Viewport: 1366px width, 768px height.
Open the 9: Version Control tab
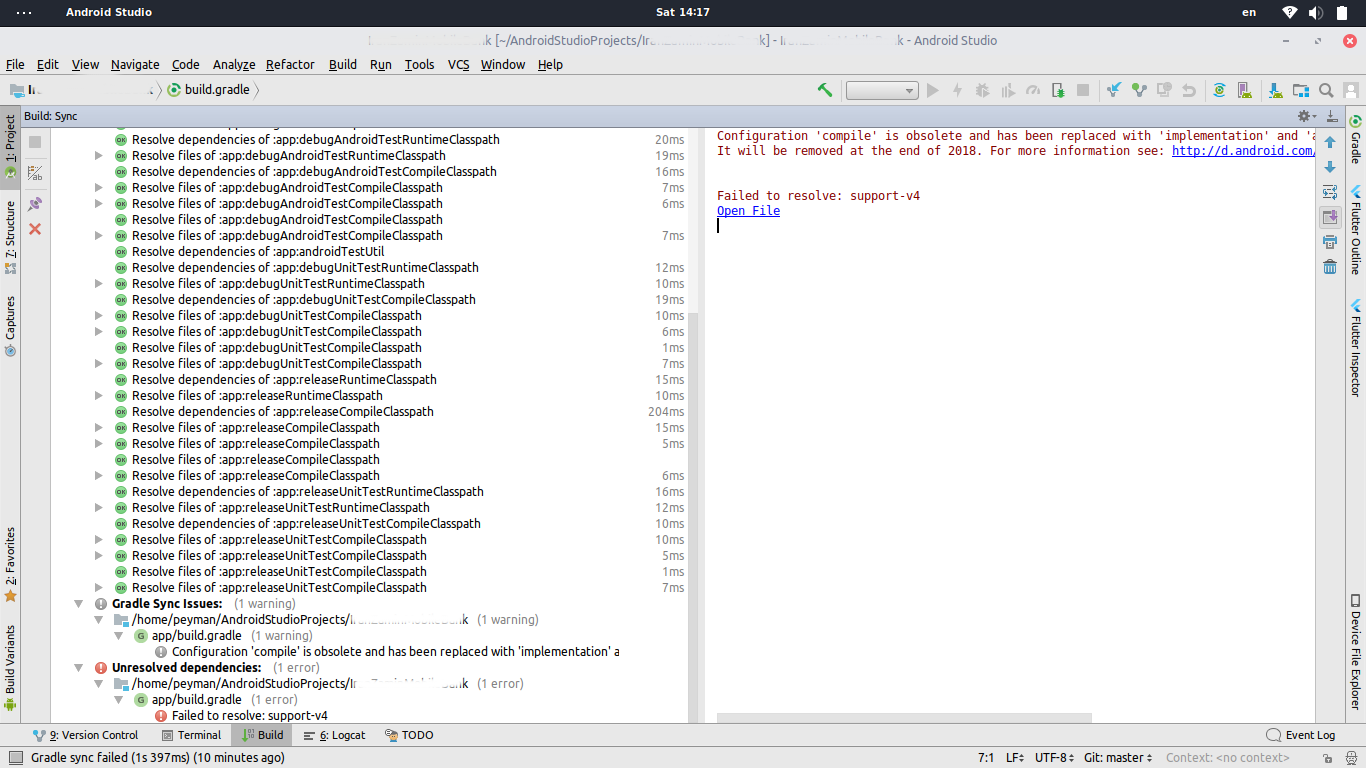pos(85,735)
